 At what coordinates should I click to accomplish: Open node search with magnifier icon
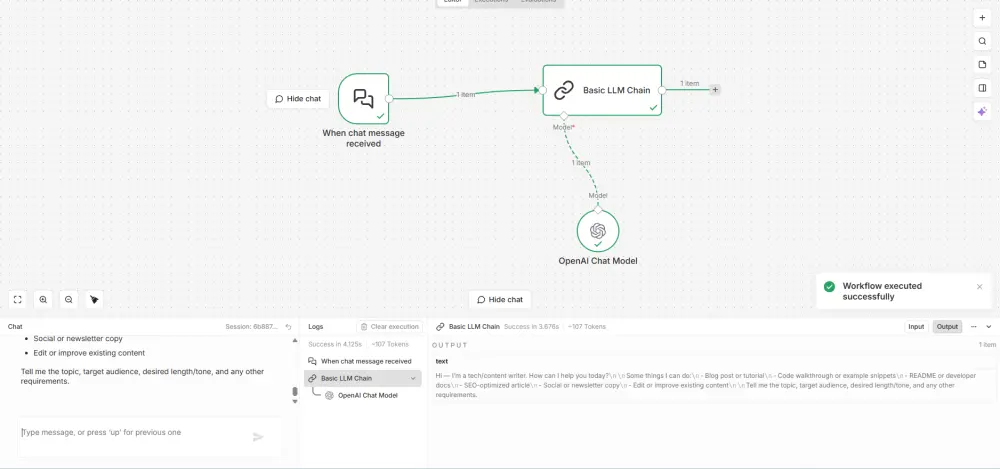(x=982, y=41)
